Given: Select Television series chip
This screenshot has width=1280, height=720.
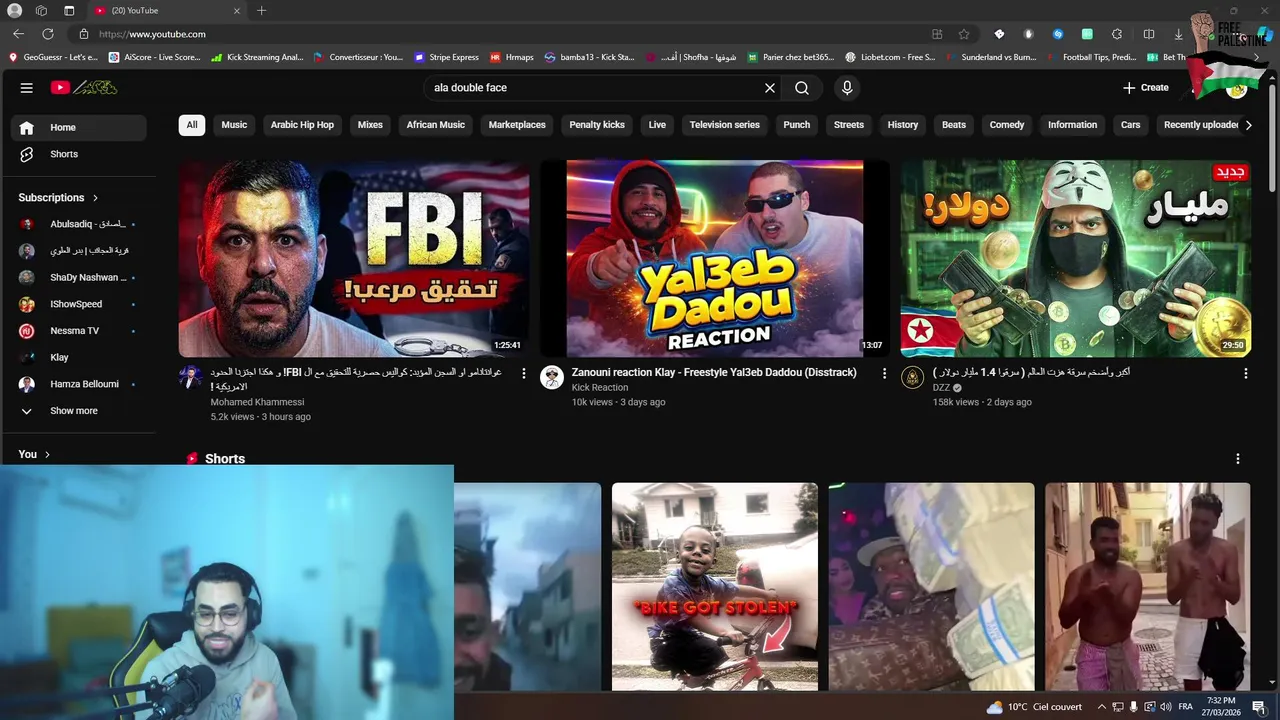Looking at the screenshot, I should click(x=725, y=125).
